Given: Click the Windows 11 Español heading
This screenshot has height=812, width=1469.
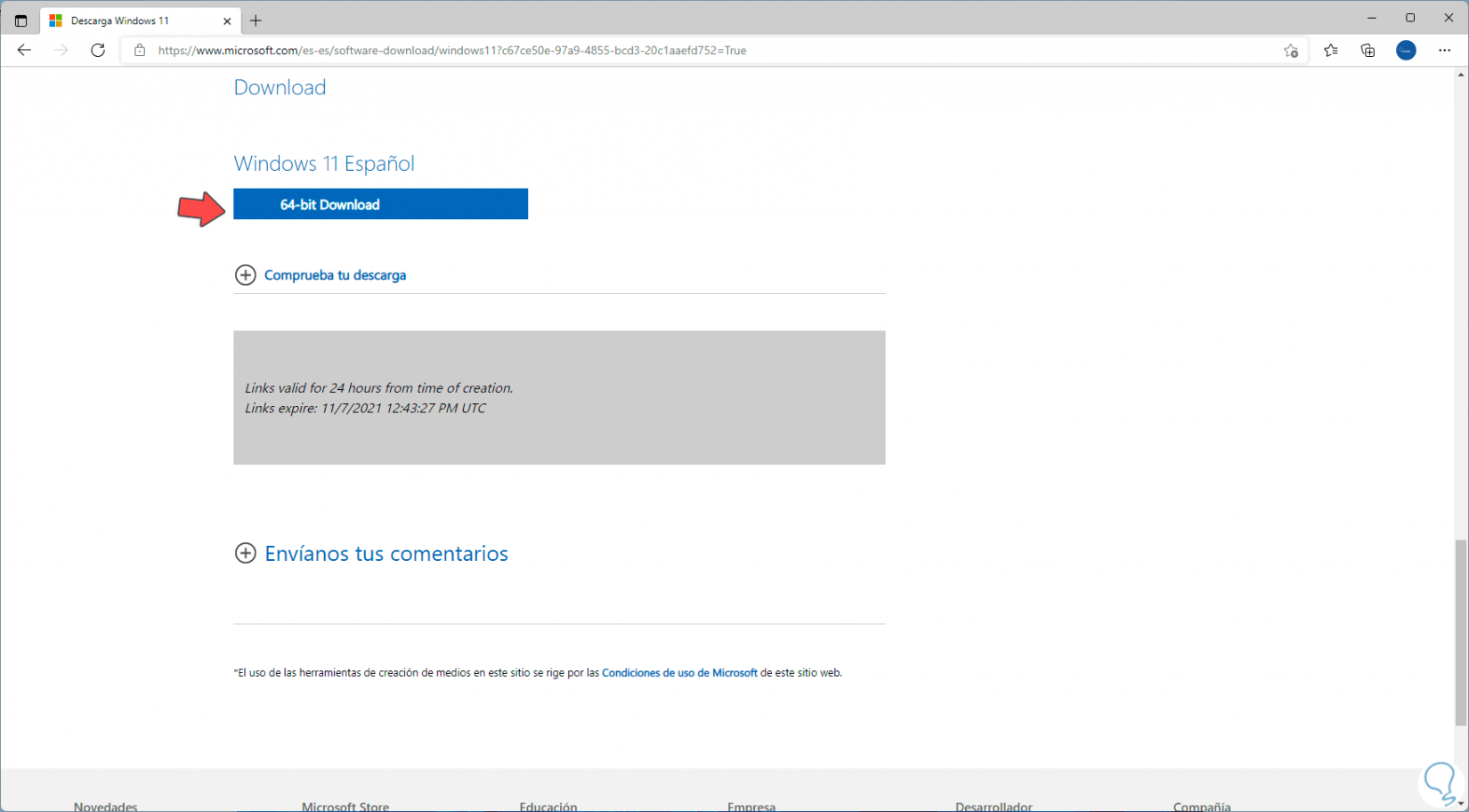Looking at the screenshot, I should pyautogui.click(x=324, y=164).
